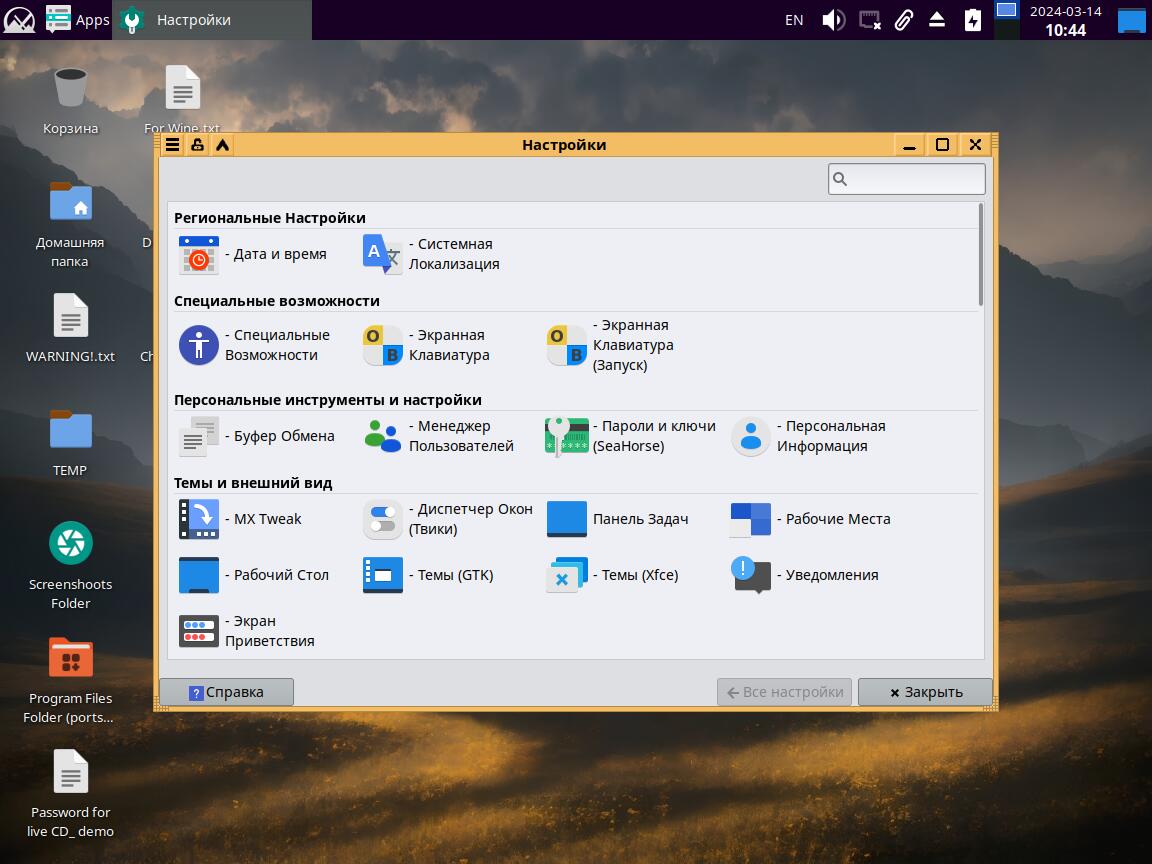Open the Apps menu in the panel
1152x864 pixels.
78,20
